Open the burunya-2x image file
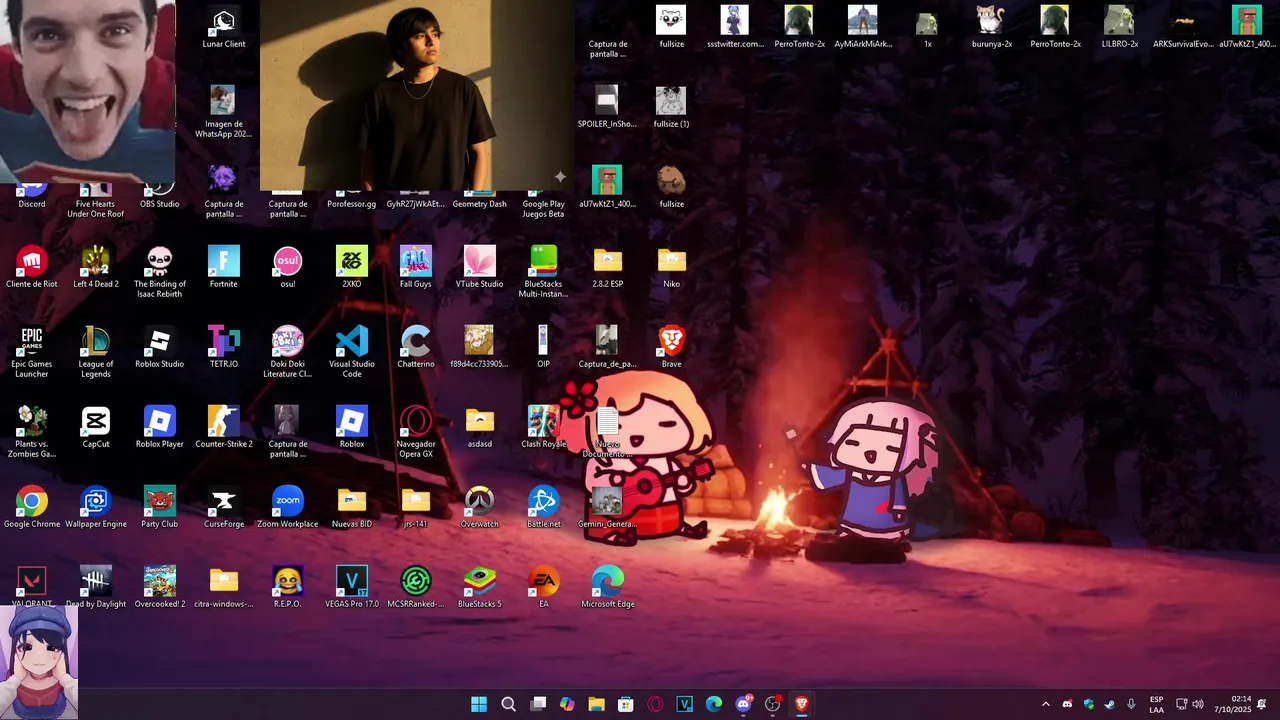Viewport: 1280px width, 720px height. [992, 28]
